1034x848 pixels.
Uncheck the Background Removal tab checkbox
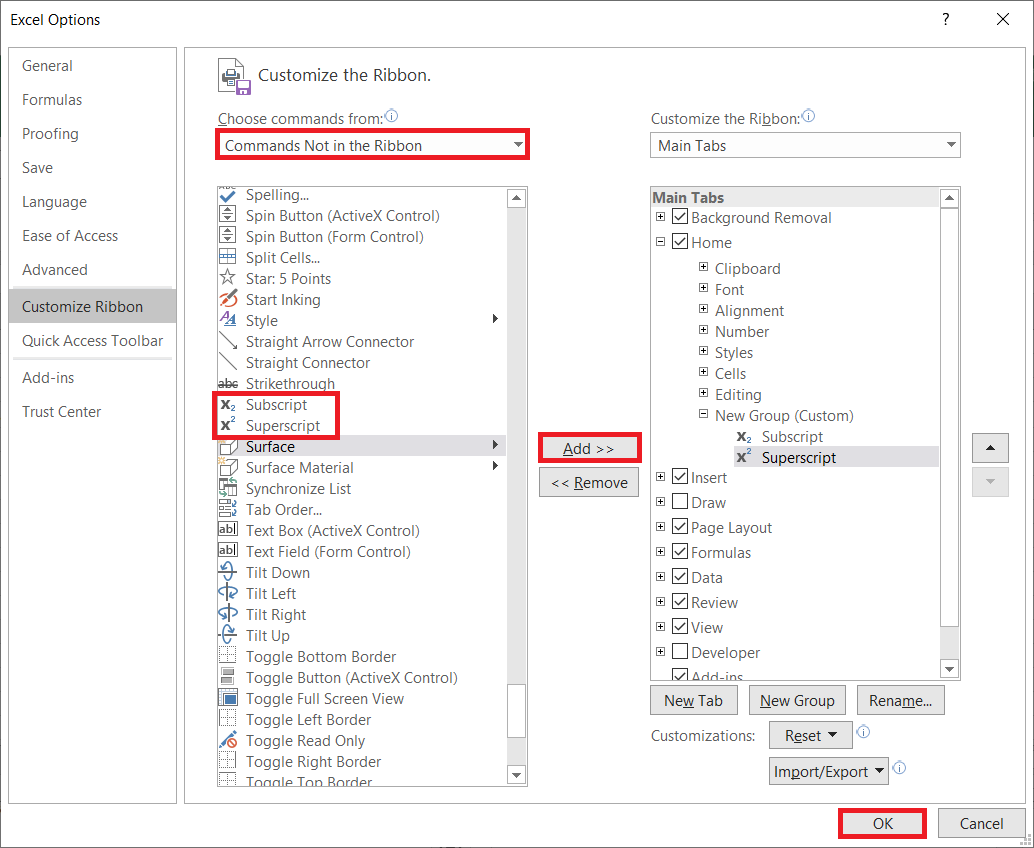click(x=680, y=217)
